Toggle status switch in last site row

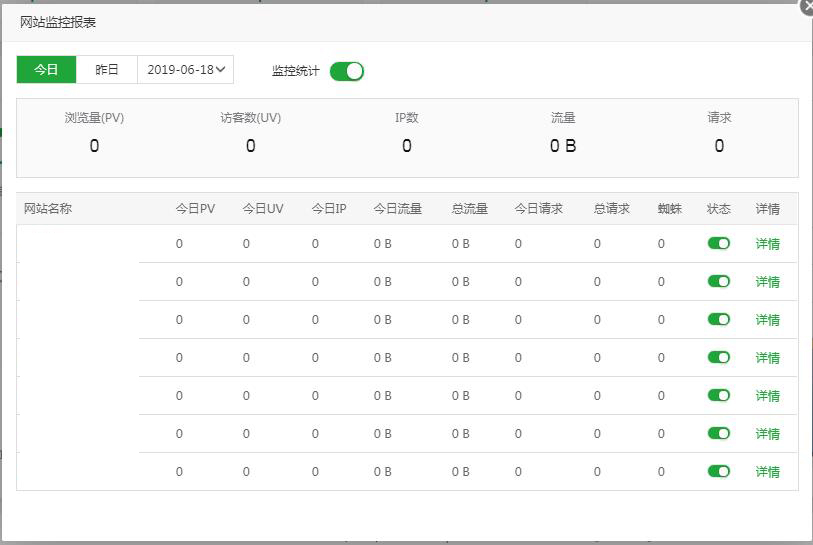click(718, 471)
